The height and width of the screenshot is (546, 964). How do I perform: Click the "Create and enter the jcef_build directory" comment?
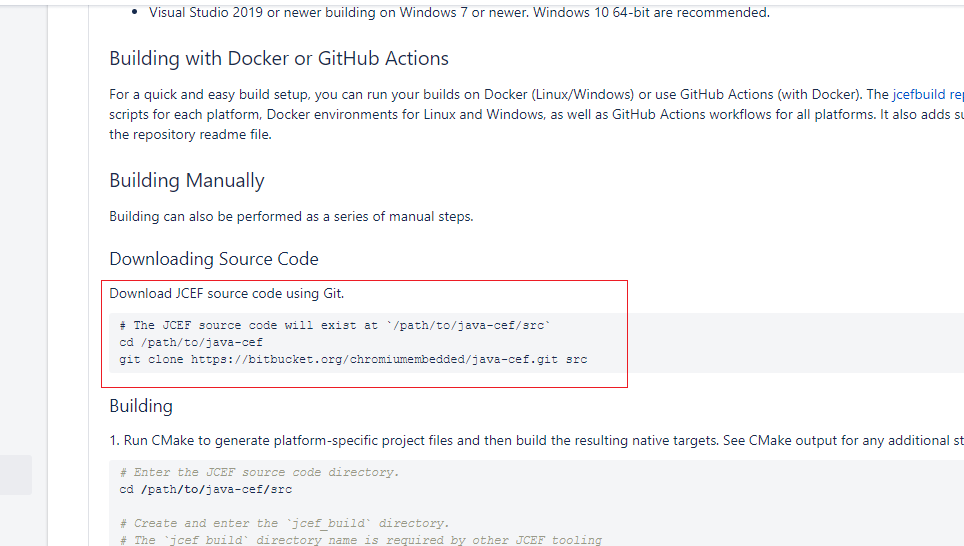[x=284, y=523]
